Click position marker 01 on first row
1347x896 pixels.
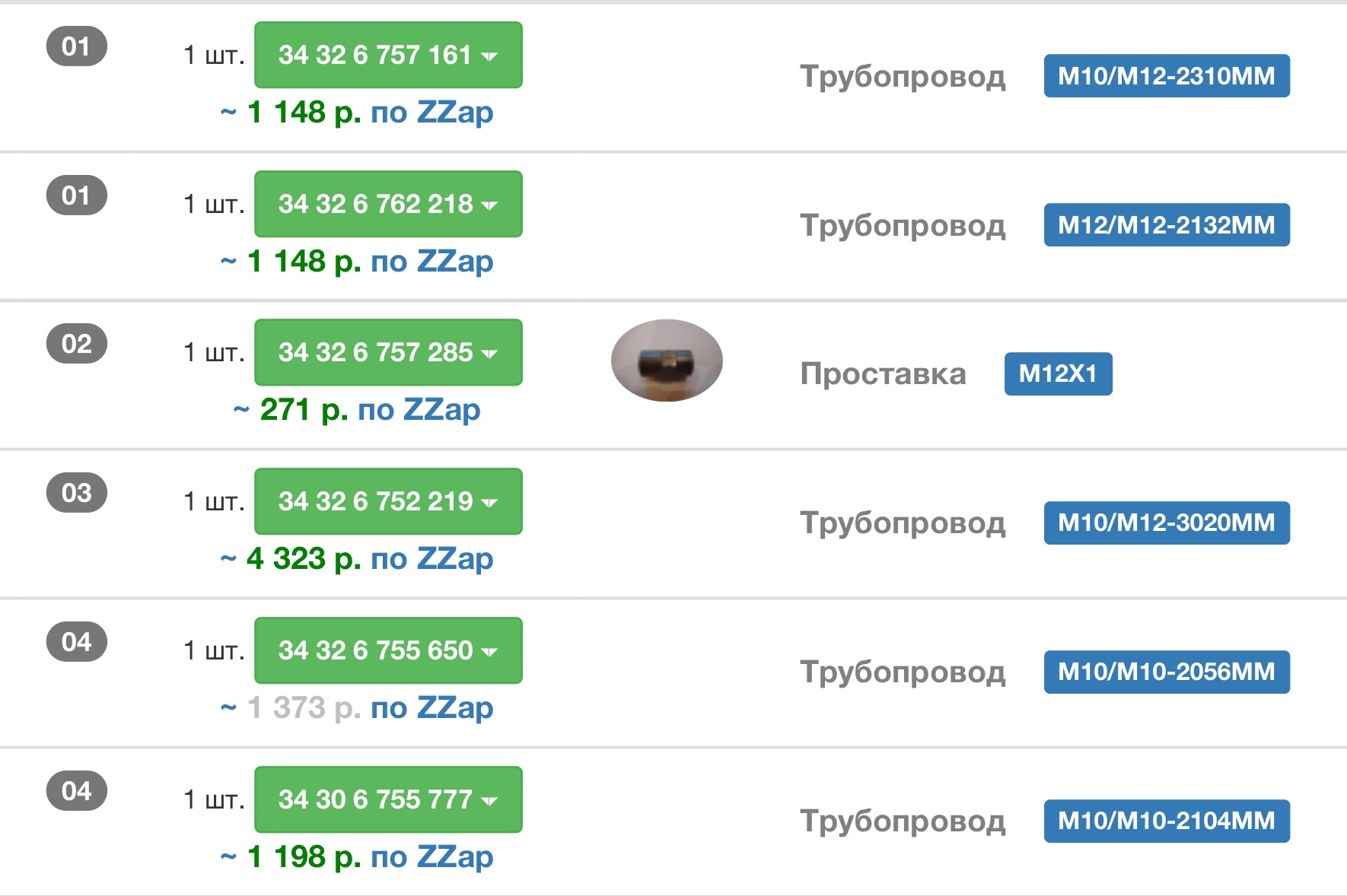[77, 46]
